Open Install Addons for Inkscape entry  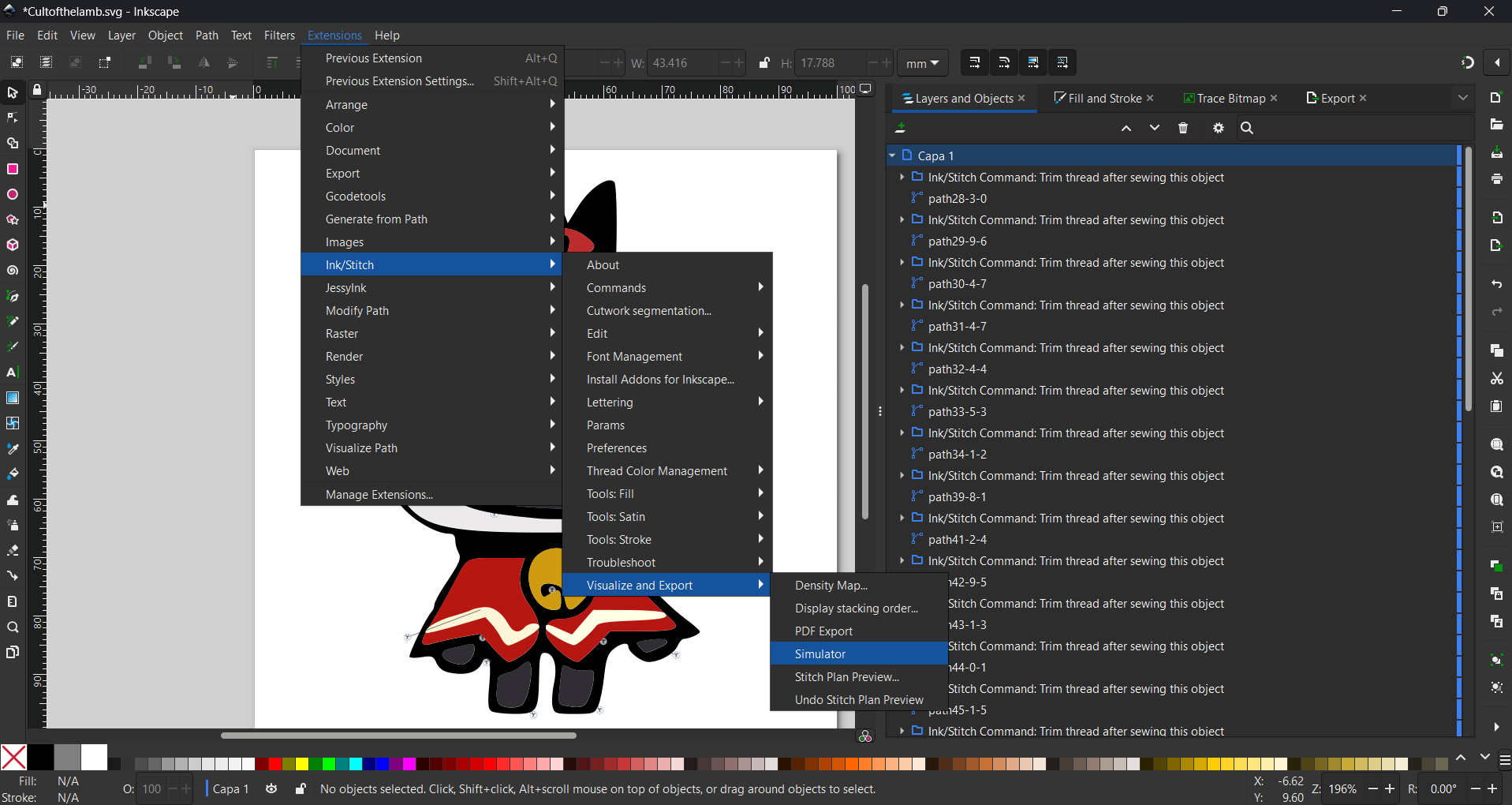[666, 379]
